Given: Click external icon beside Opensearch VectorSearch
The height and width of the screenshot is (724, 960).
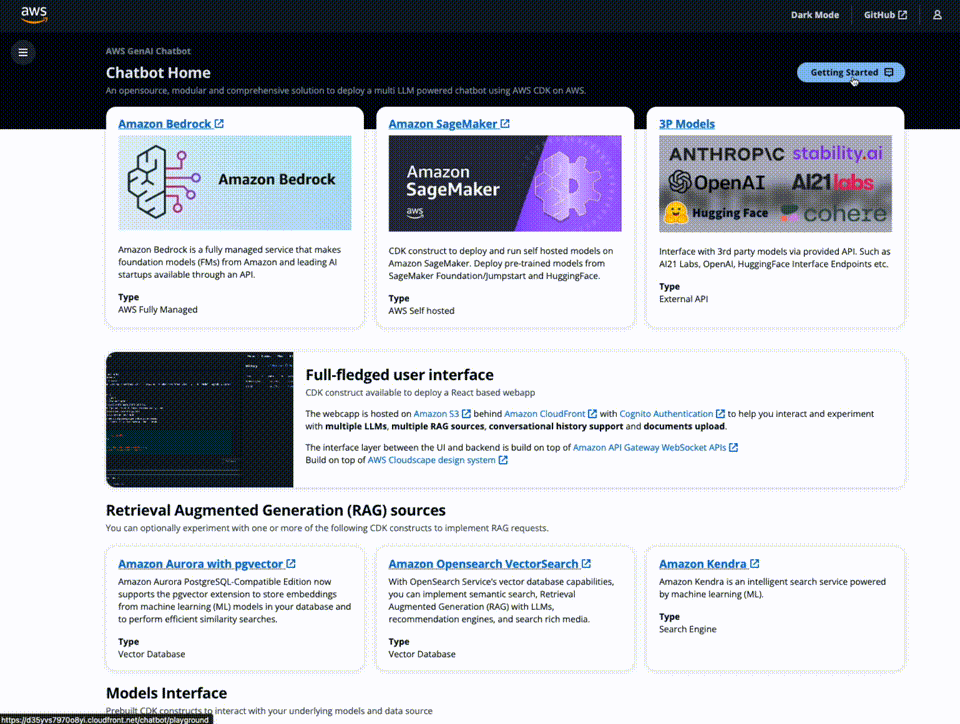Looking at the screenshot, I should [x=587, y=564].
